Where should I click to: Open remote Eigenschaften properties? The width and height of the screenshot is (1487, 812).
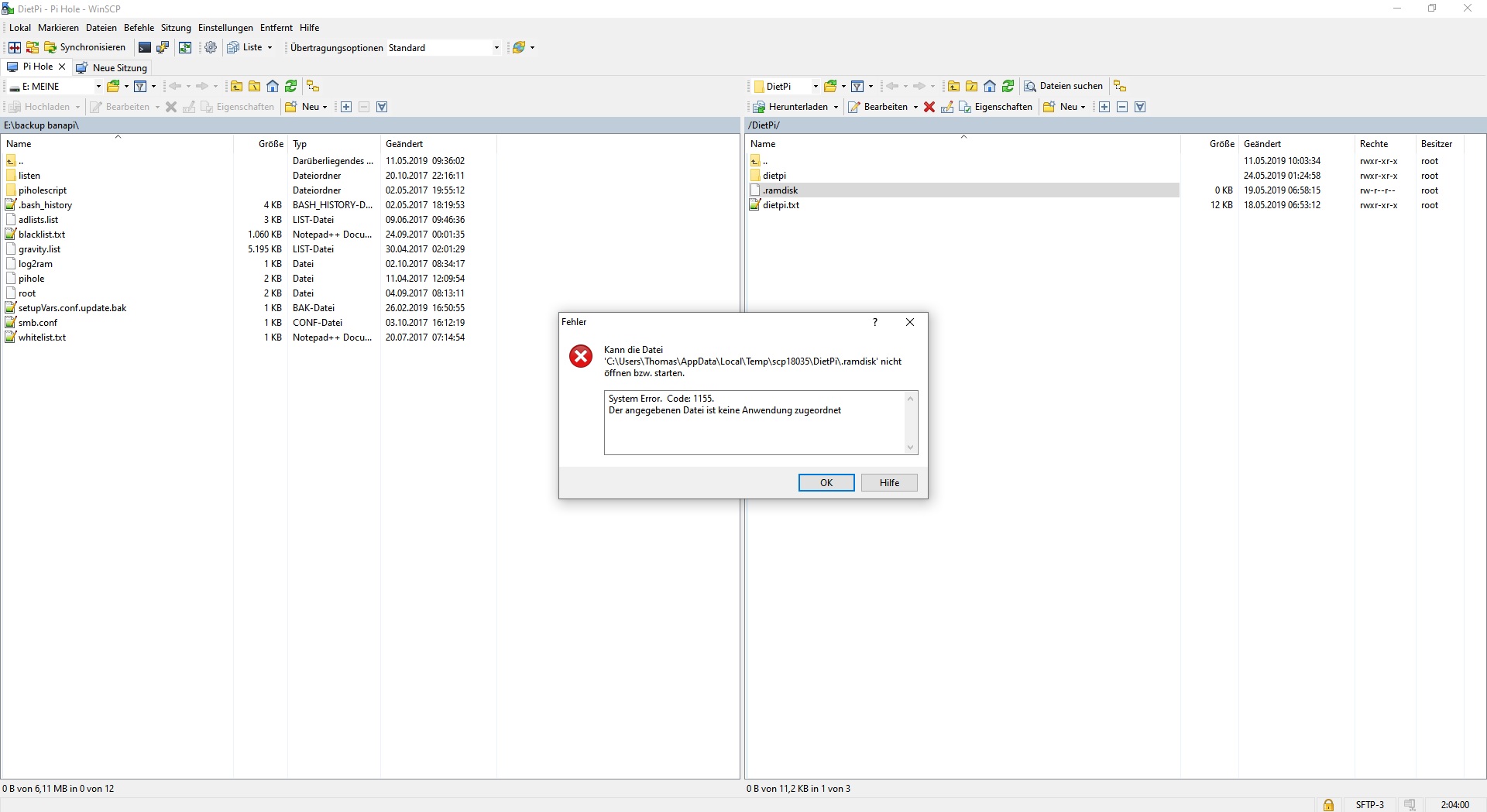point(995,107)
